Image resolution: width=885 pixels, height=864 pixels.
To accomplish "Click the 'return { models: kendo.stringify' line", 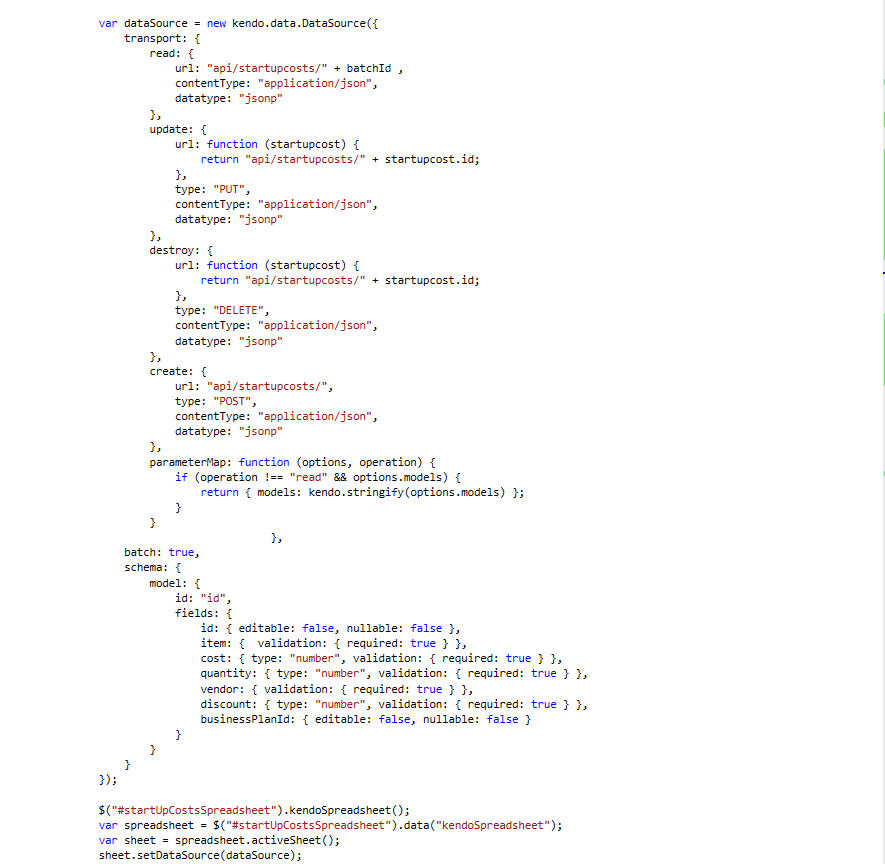I will 362,493.
